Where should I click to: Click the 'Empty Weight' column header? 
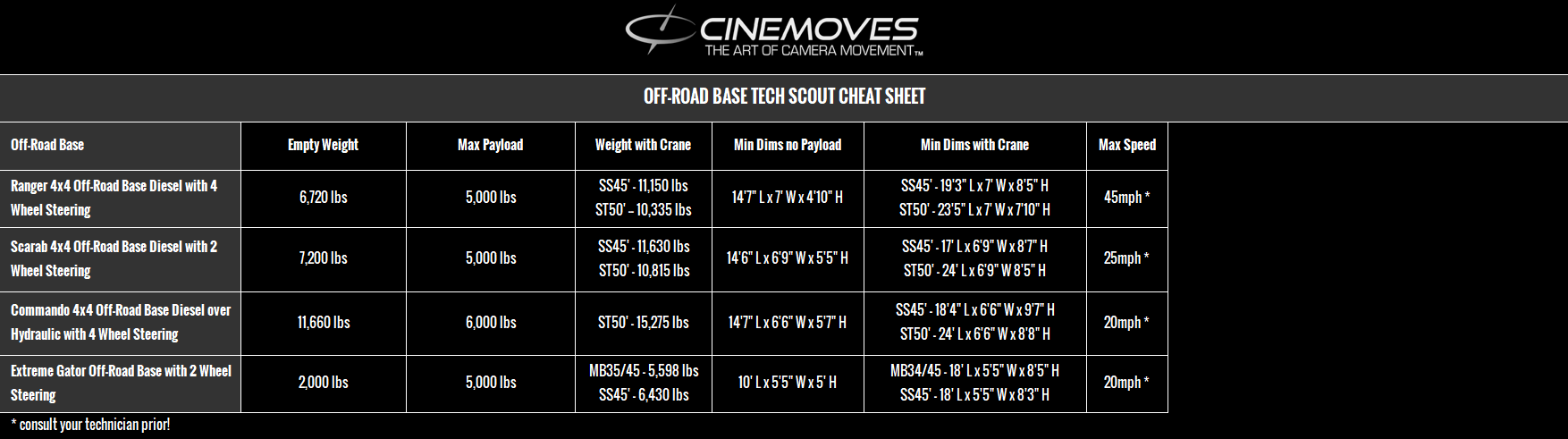tap(323, 145)
